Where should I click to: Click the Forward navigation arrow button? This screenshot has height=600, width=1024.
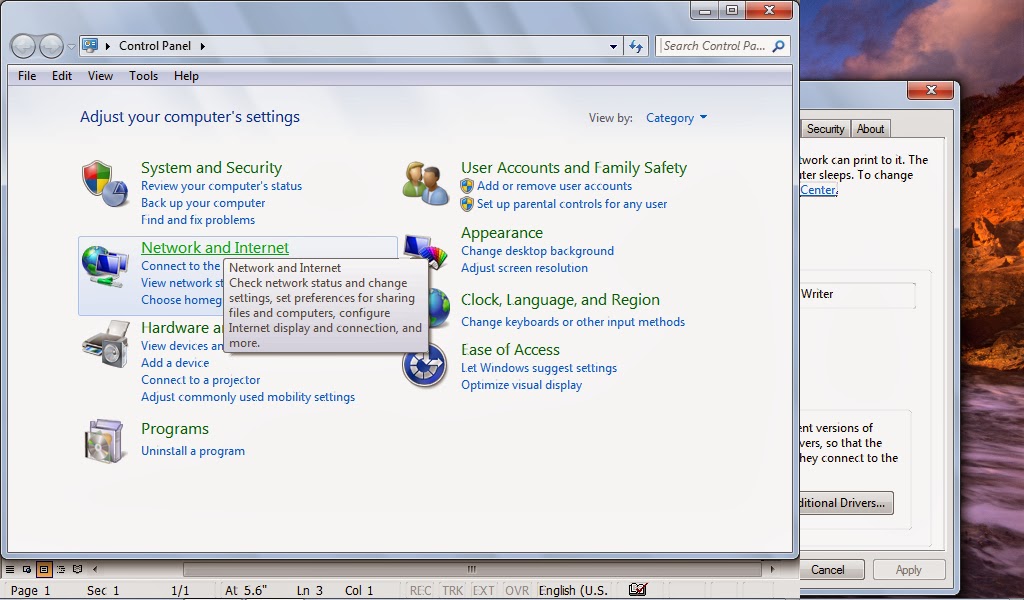tap(51, 46)
